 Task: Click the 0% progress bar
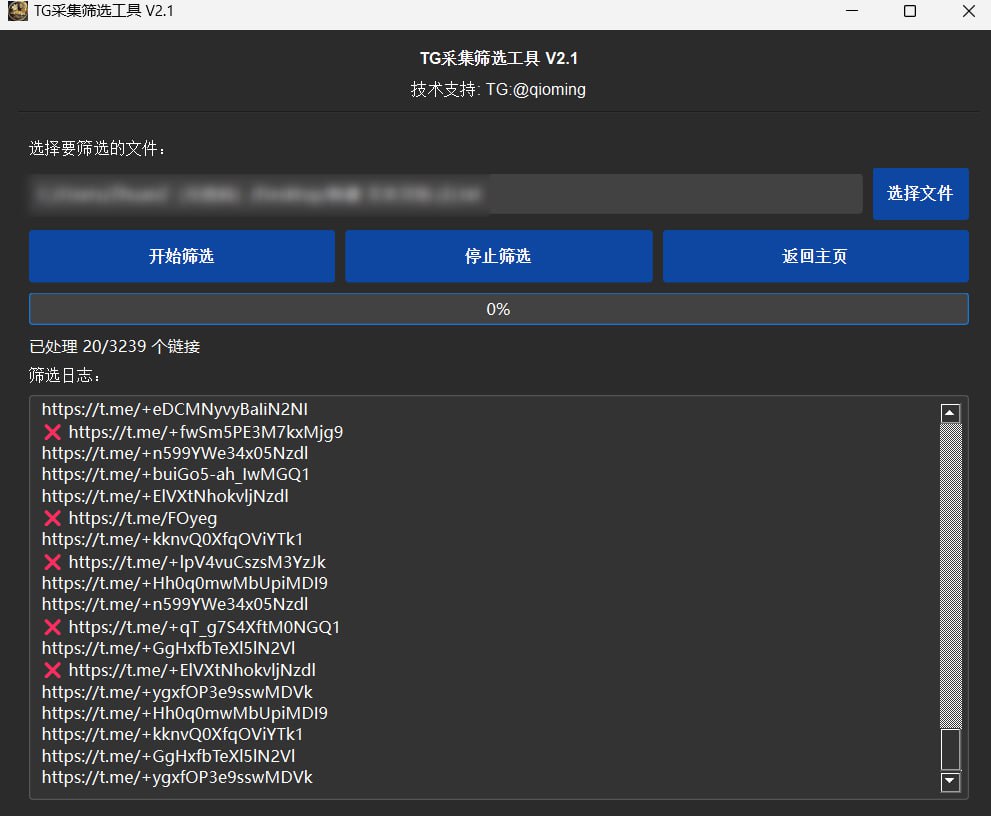click(x=498, y=309)
